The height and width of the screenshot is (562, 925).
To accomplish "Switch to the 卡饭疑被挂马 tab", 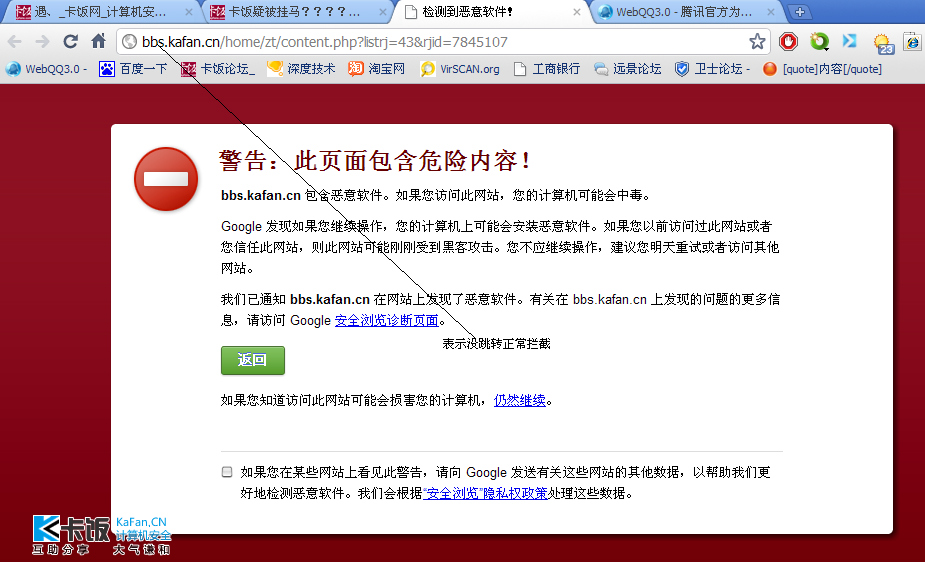I will (x=292, y=12).
